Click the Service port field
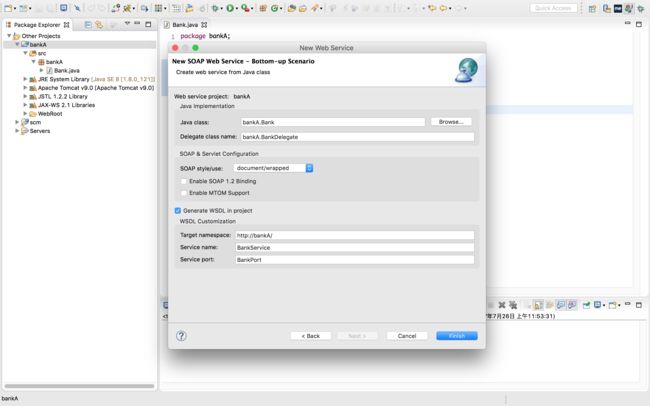650x406 pixels. pos(354,260)
